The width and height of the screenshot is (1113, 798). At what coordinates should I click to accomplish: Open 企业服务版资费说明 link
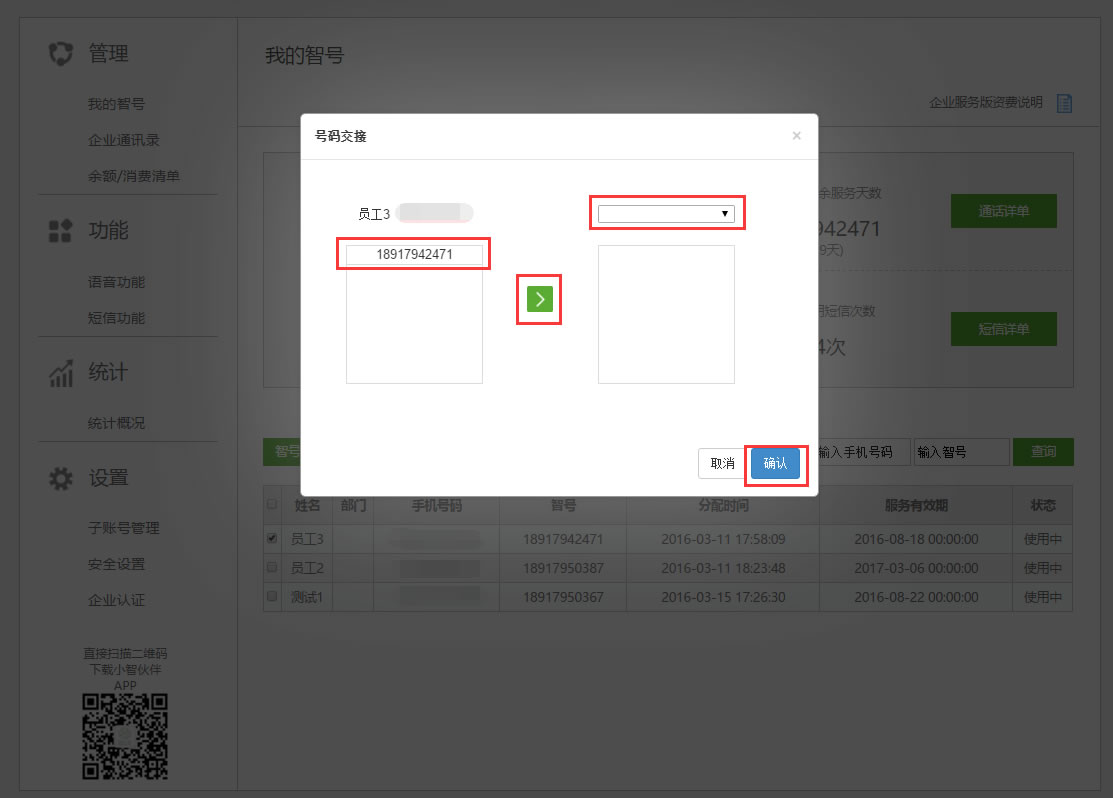tap(986, 103)
